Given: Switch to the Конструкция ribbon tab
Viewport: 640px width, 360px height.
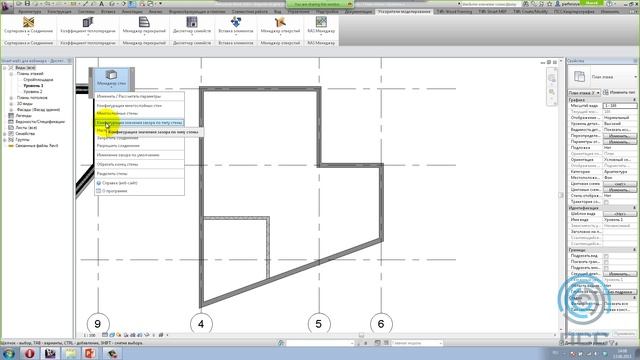Looking at the screenshot, I should [x=60, y=12].
